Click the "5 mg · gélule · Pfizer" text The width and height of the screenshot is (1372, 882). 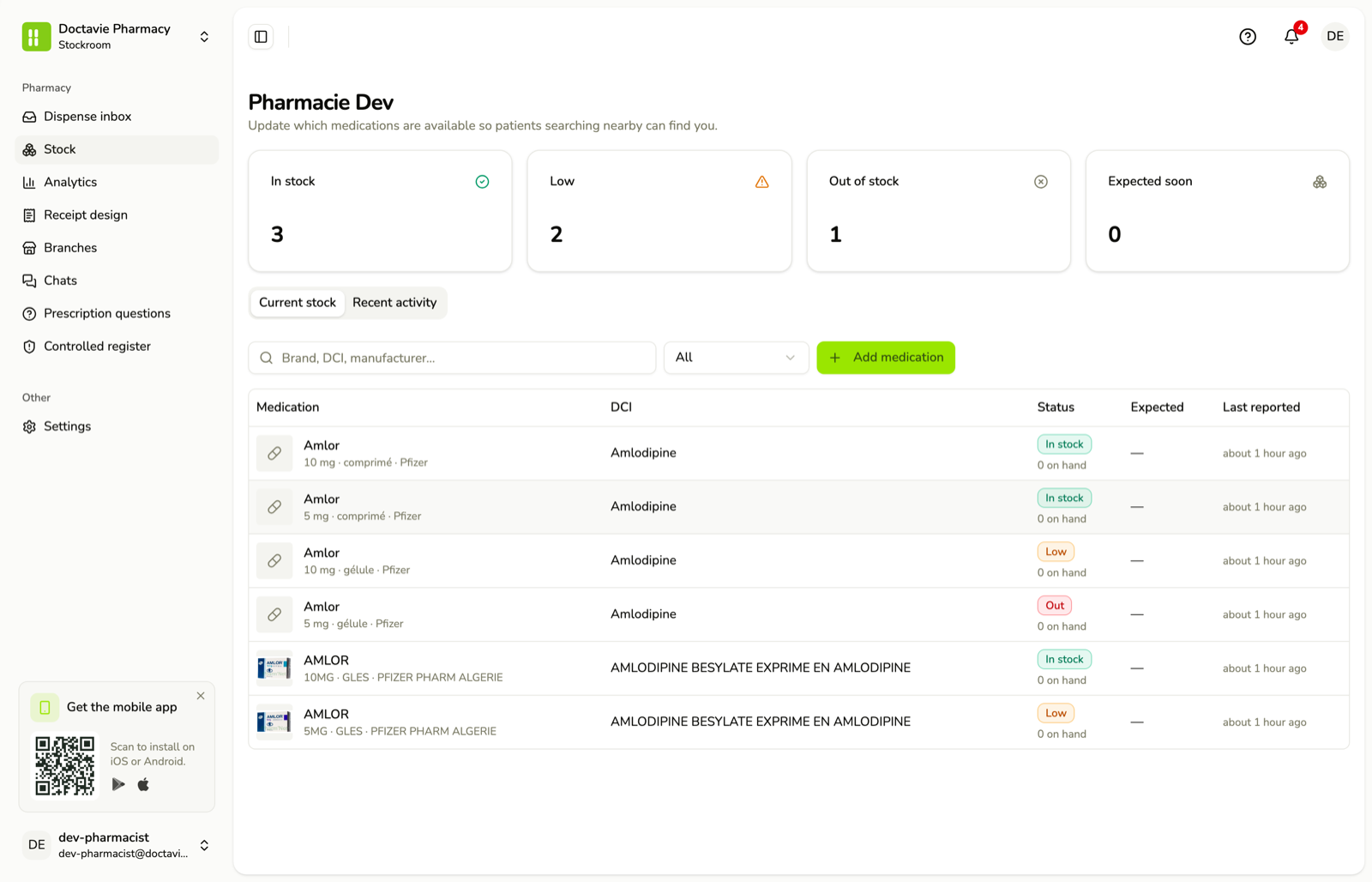pyautogui.click(x=353, y=624)
